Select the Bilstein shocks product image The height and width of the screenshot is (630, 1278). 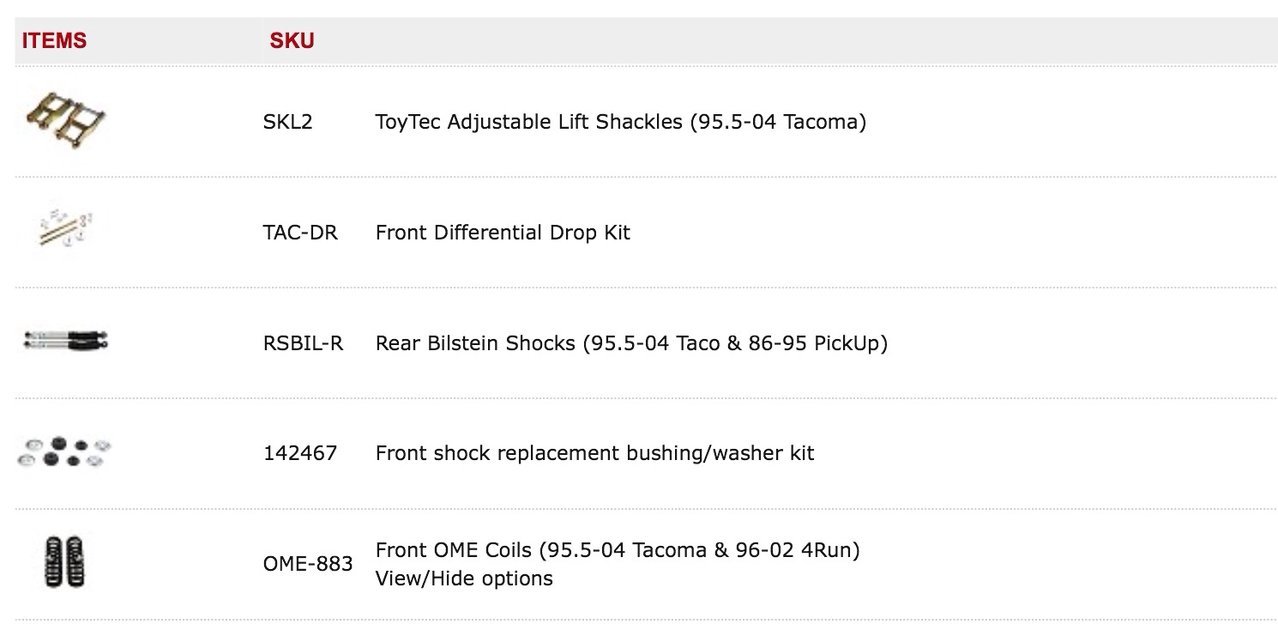[65, 341]
